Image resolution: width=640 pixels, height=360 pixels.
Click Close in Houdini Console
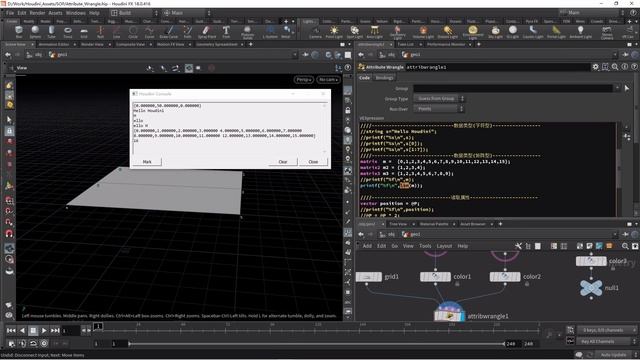(x=313, y=162)
